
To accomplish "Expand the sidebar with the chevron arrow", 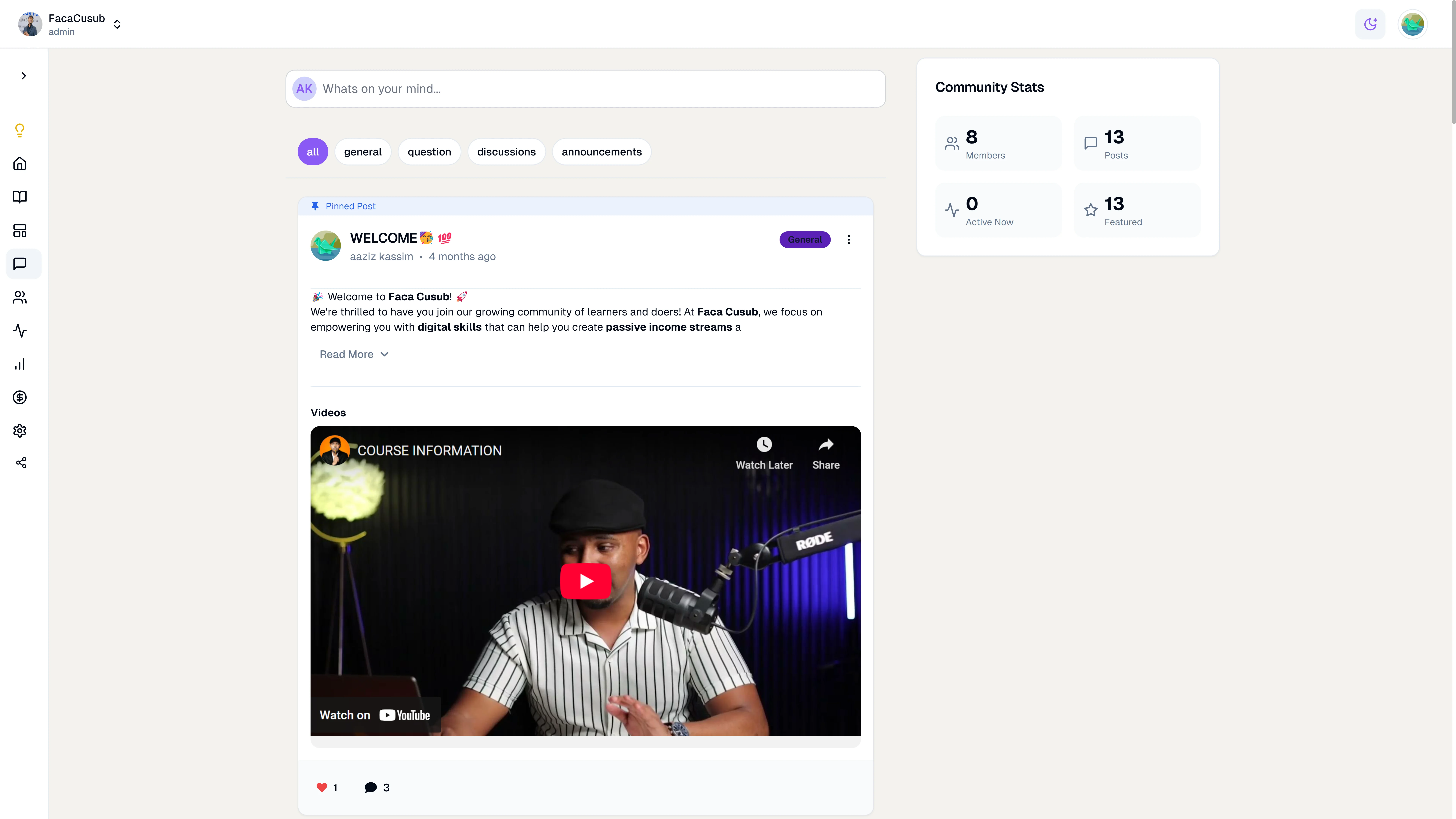I will coord(24,76).
